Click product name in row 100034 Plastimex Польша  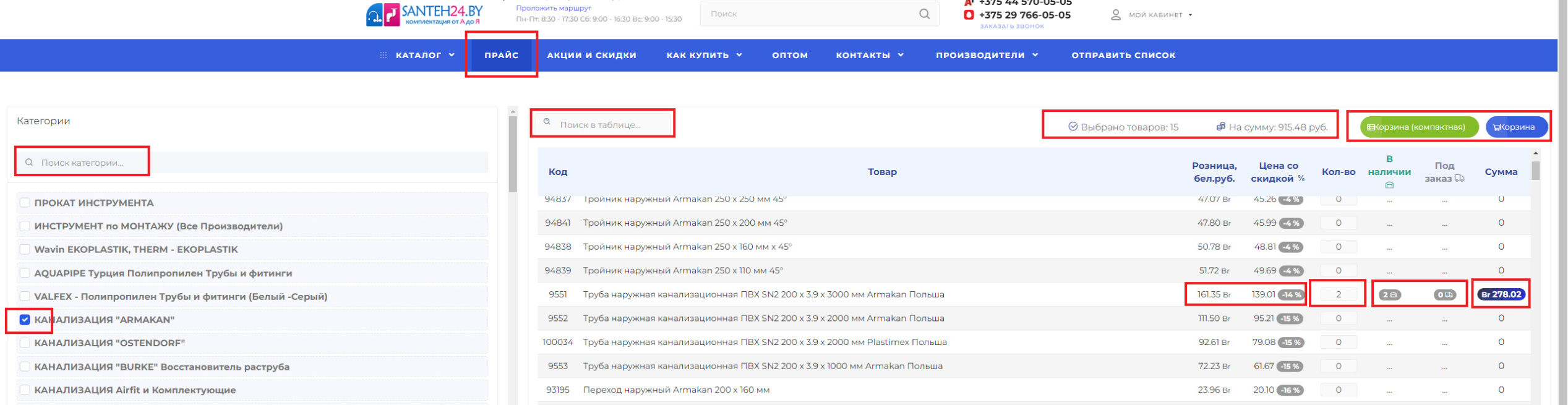tap(765, 343)
